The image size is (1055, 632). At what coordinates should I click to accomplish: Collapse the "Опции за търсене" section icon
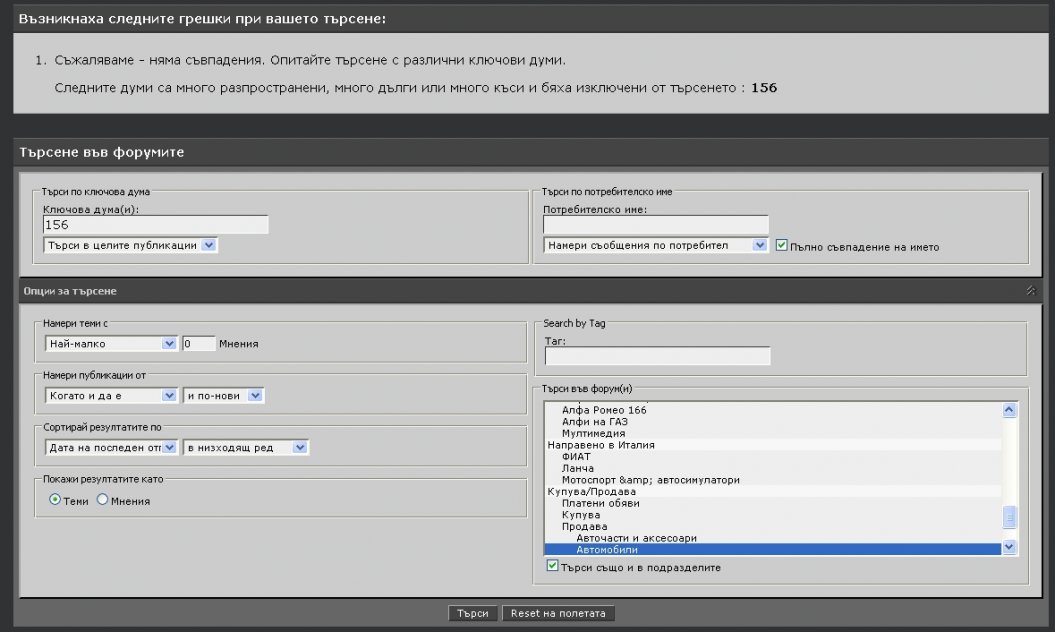tap(1030, 291)
